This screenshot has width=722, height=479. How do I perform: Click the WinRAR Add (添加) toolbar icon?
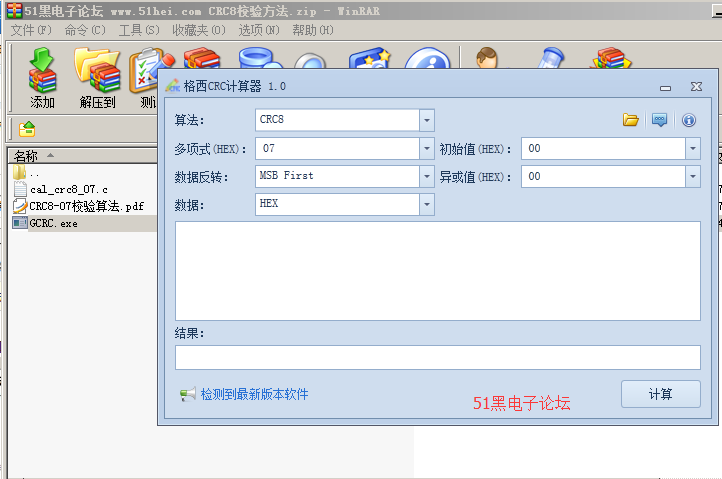click(x=42, y=77)
